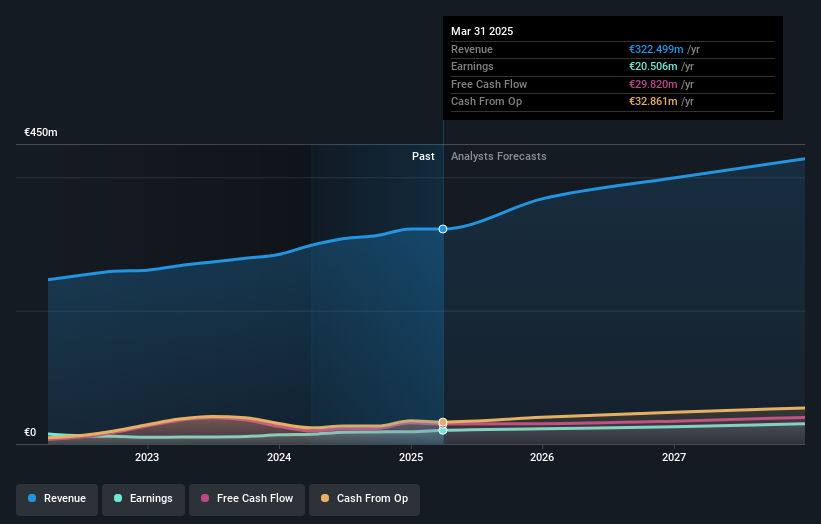Select the 2027 x-axis label
The width and height of the screenshot is (821, 524).
[x=674, y=457]
